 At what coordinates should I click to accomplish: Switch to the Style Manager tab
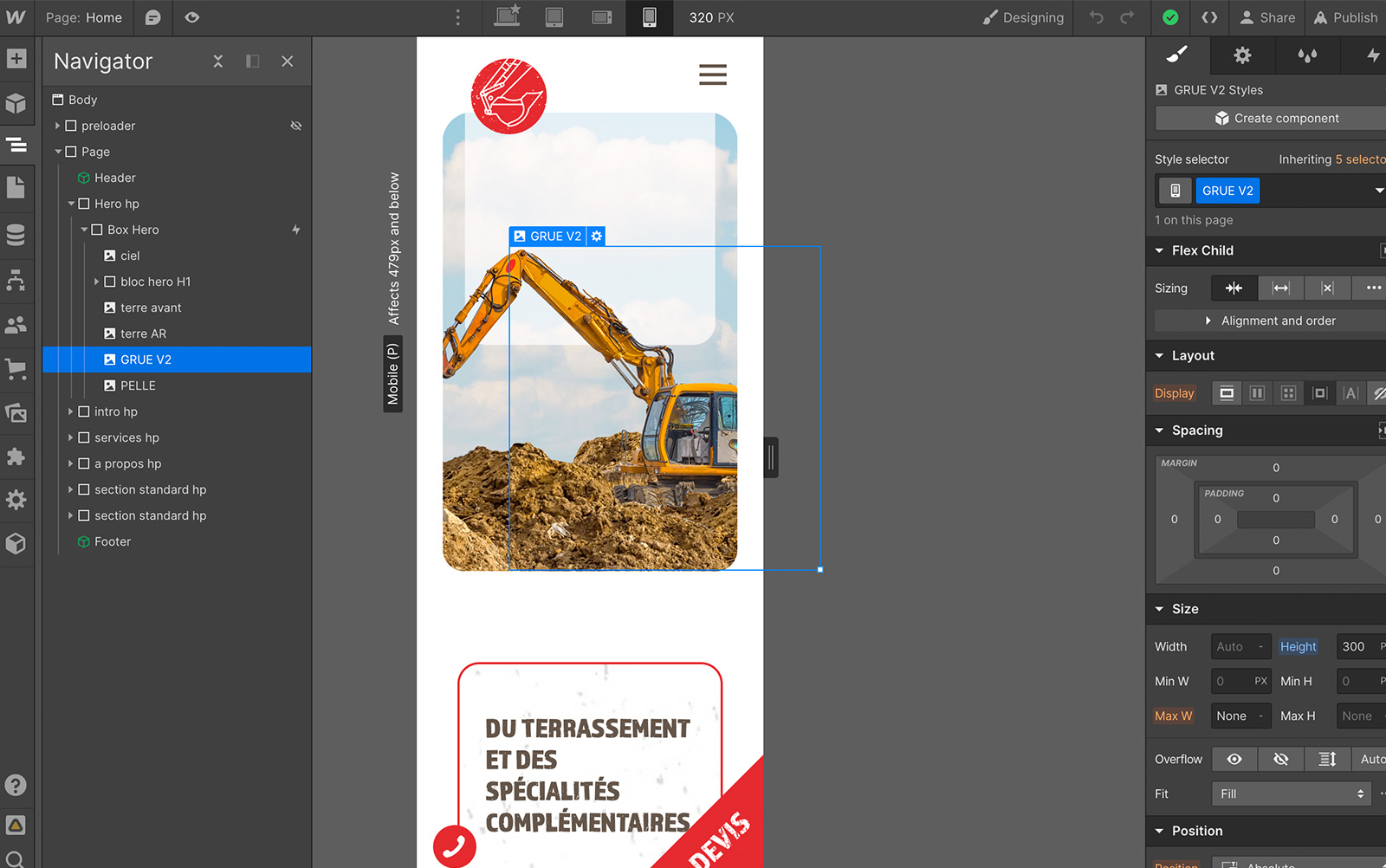coord(1307,55)
